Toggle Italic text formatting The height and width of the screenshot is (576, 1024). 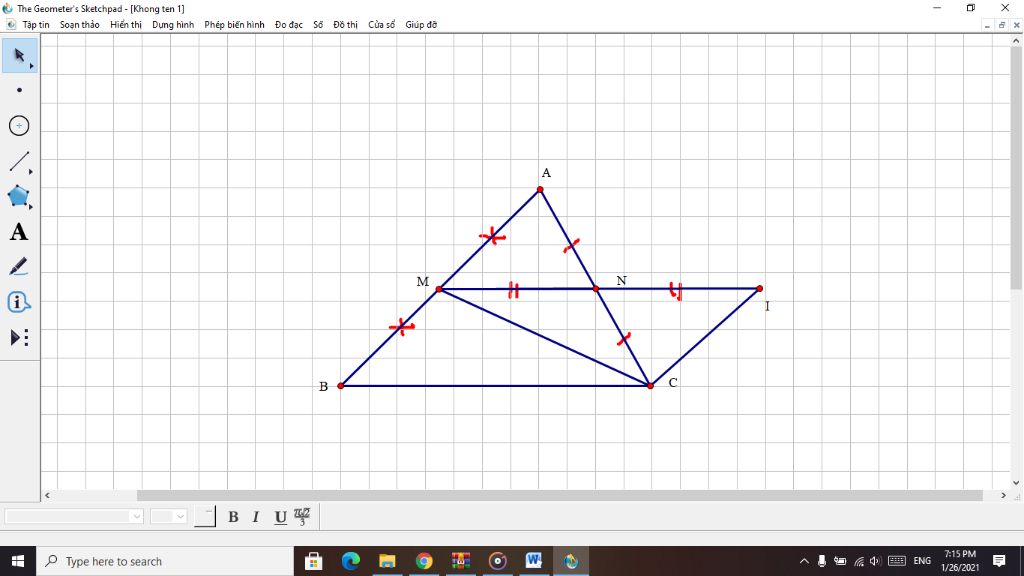point(256,517)
